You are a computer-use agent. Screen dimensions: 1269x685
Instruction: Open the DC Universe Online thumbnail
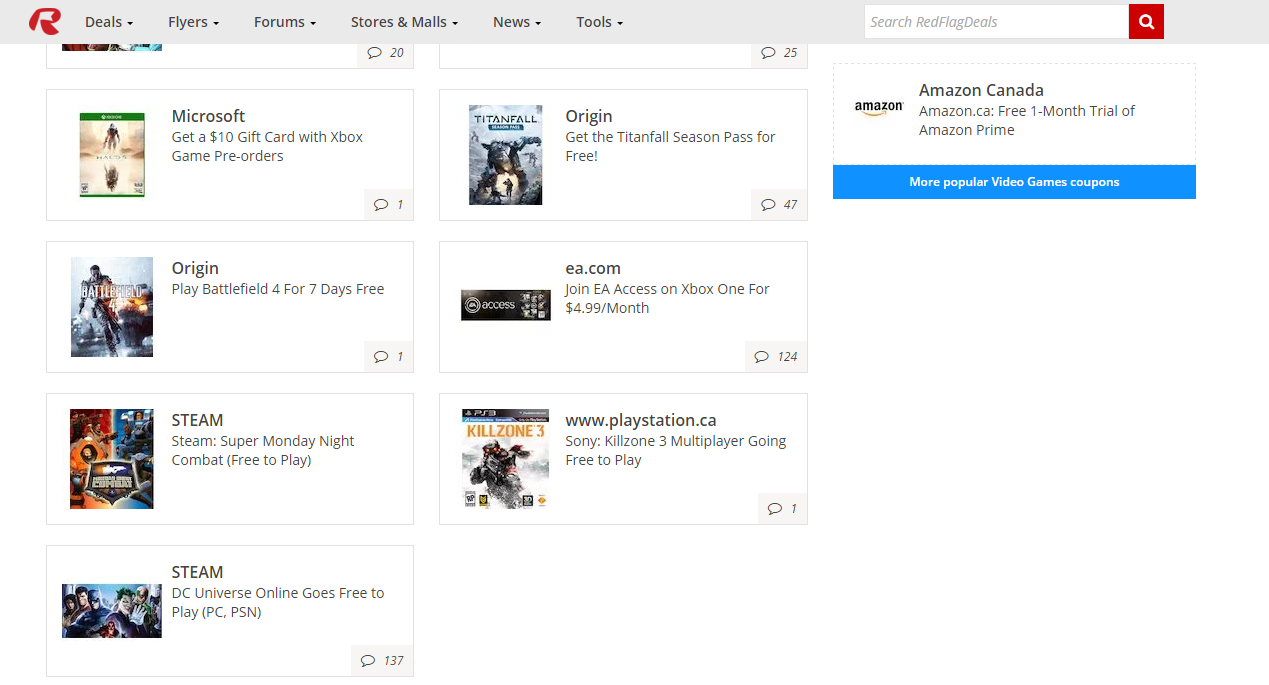[x=112, y=611]
